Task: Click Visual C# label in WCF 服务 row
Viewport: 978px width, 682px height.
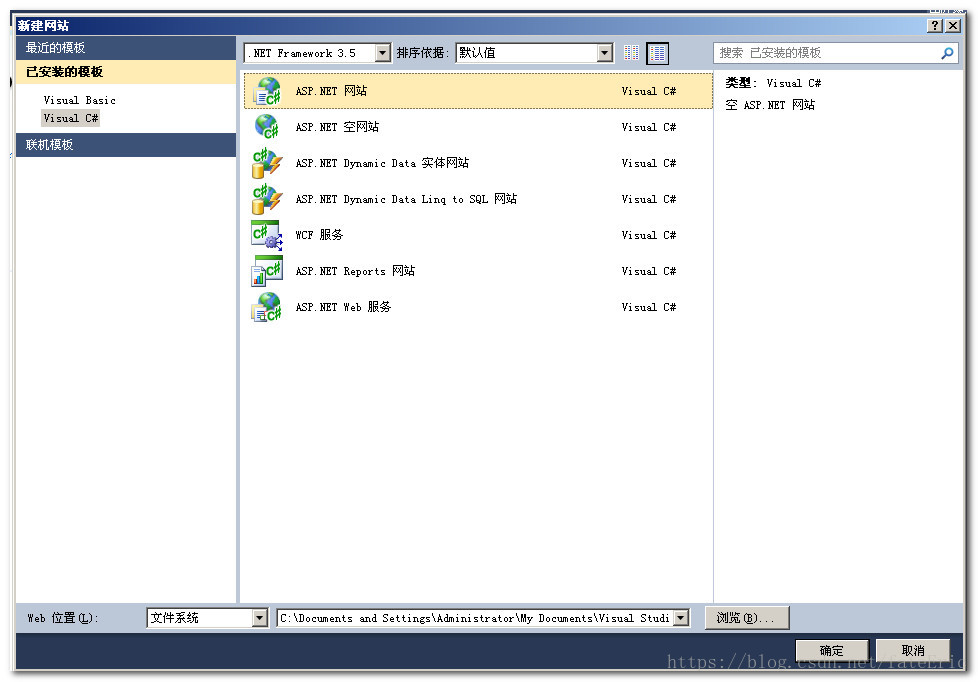Action: coord(649,235)
